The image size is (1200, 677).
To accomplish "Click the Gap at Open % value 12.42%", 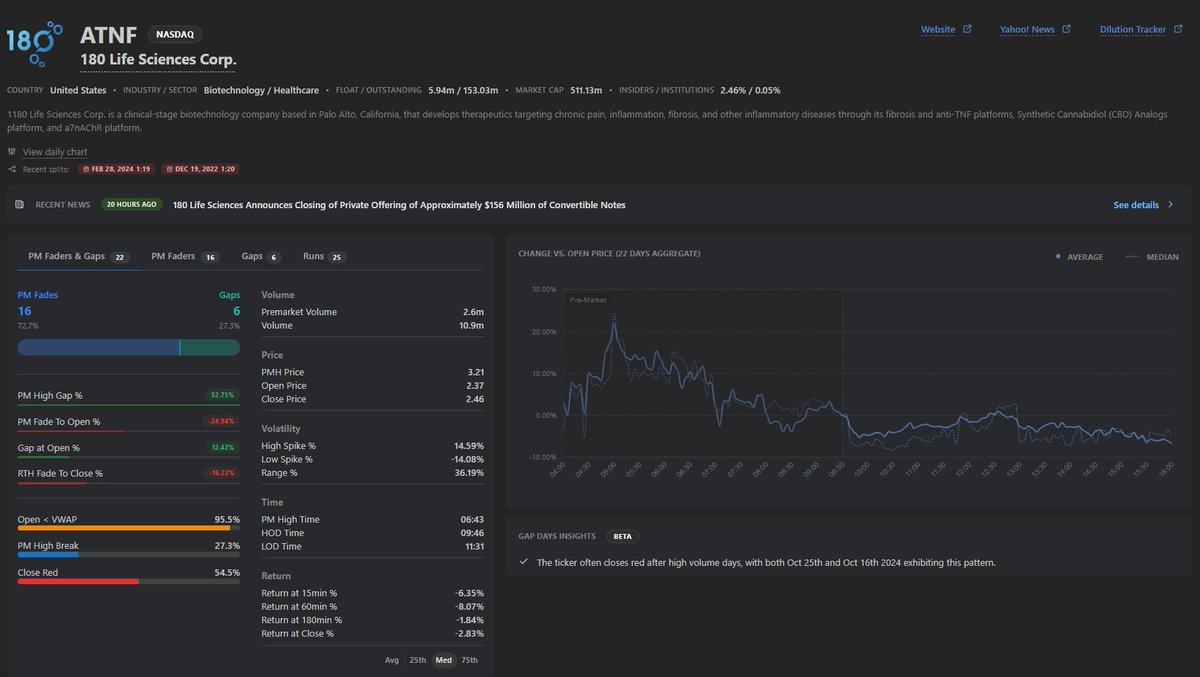I will pos(223,447).
